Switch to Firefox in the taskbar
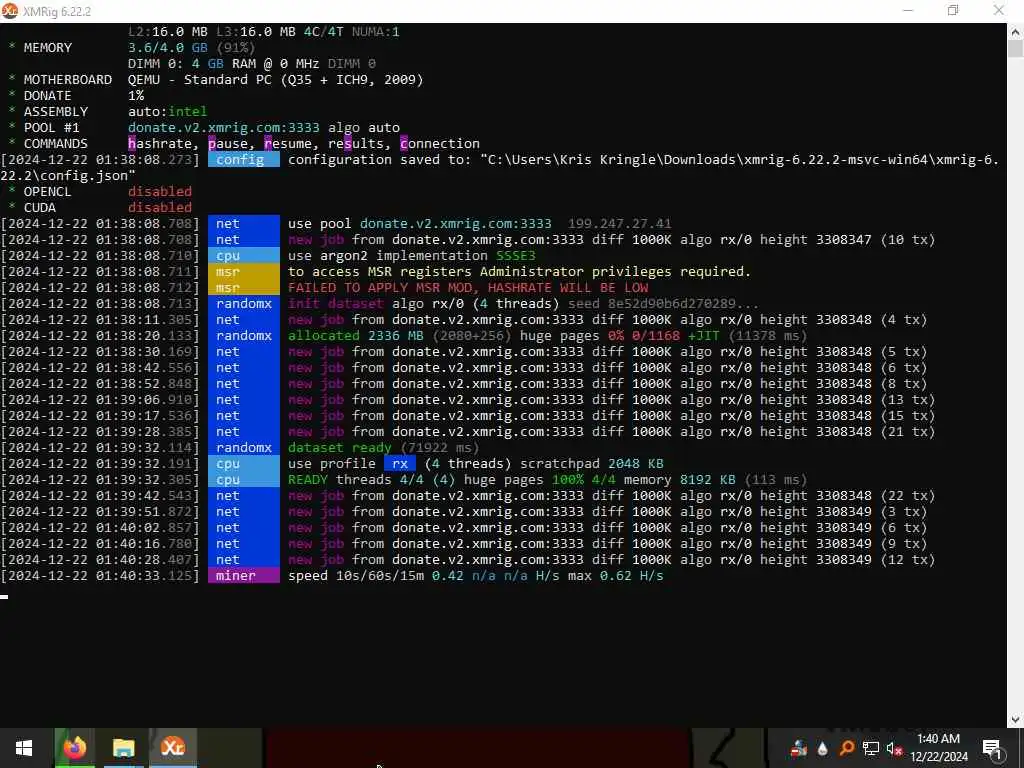Image resolution: width=1024 pixels, height=768 pixels. [74, 748]
